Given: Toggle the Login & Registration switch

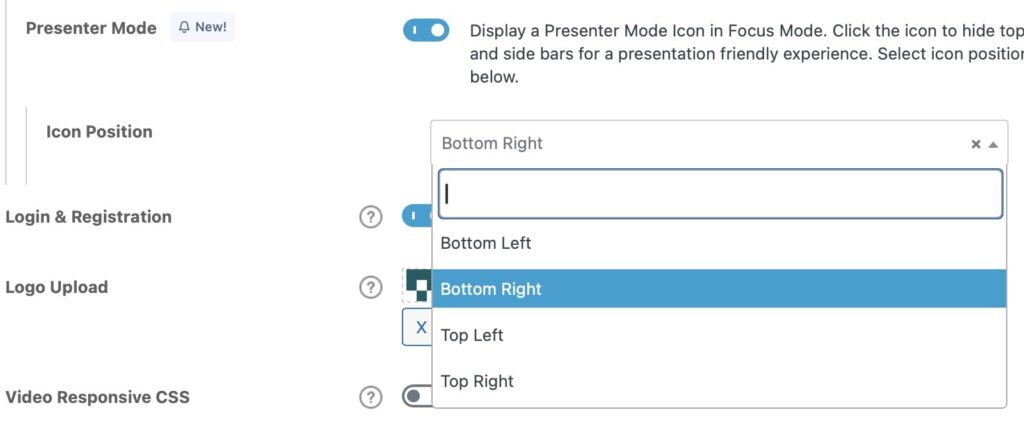Looking at the screenshot, I should 417,216.
